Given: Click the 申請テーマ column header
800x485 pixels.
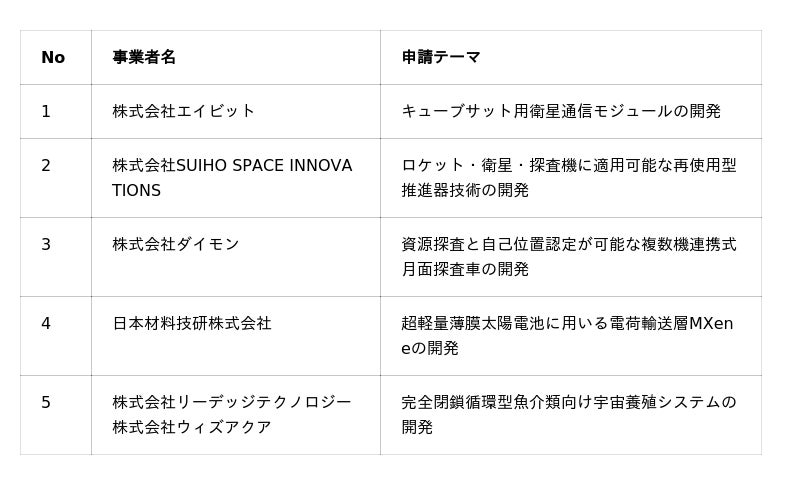Looking at the screenshot, I should click(x=441, y=58).
